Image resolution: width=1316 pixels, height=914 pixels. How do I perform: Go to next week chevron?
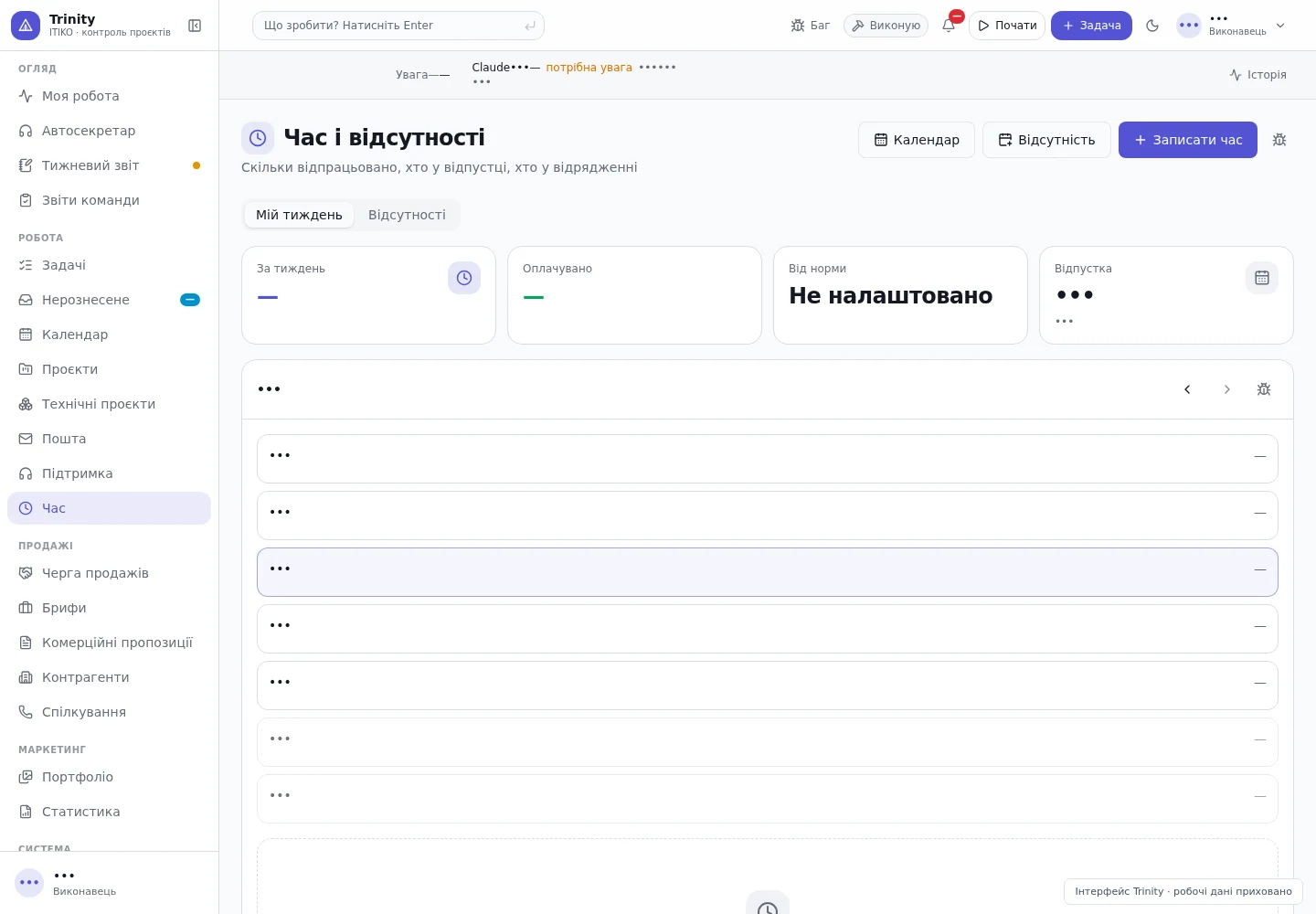click(x=1226, y=389)
